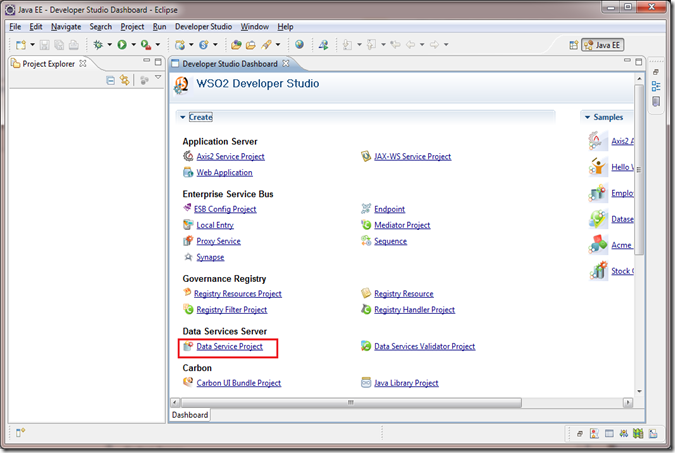Toggle Link with Editor in Project Explorer

(x=125, y=80)
